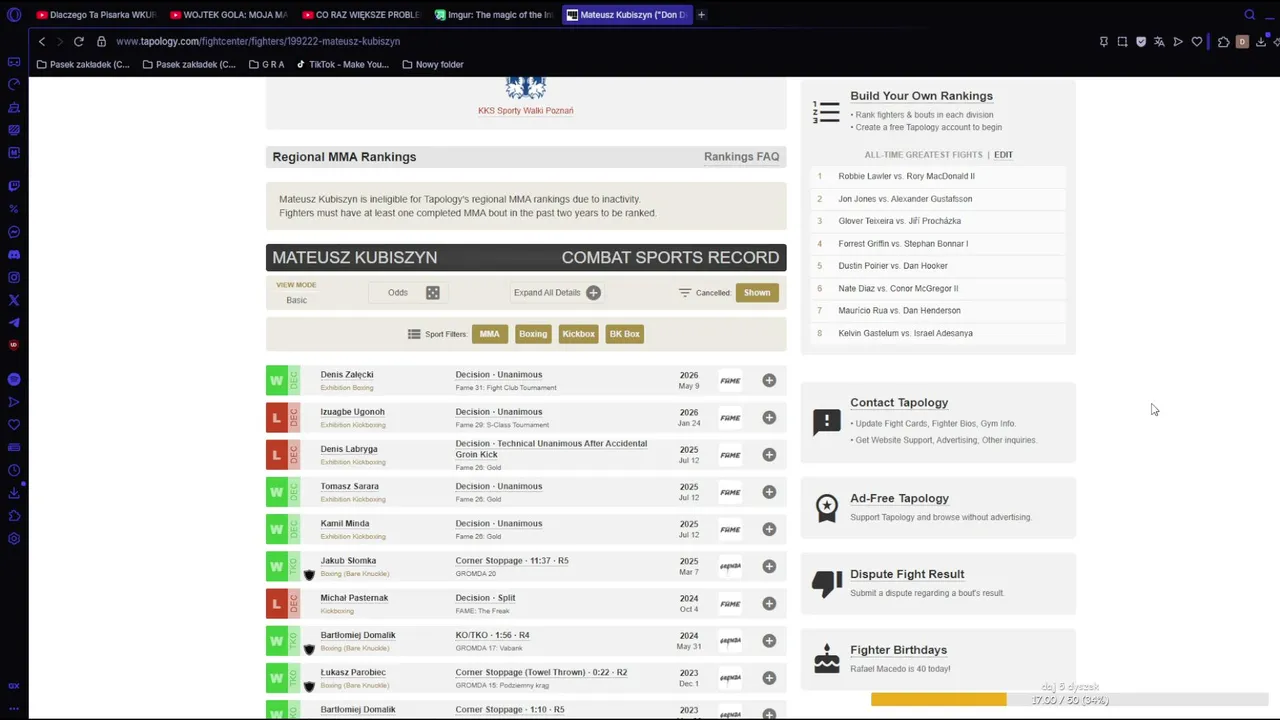
Task: Toggle the BK Box sport filter
Action: tap(625, 334)
